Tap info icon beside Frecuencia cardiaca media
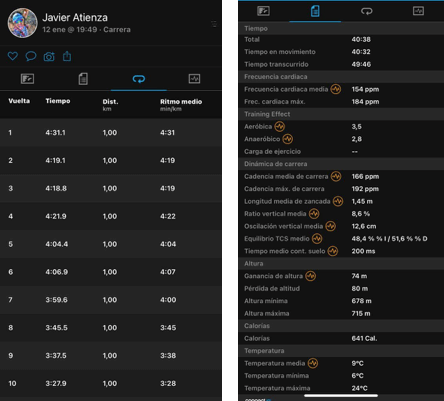This screenshot has width=444, height=401. (x=336, y=89)
